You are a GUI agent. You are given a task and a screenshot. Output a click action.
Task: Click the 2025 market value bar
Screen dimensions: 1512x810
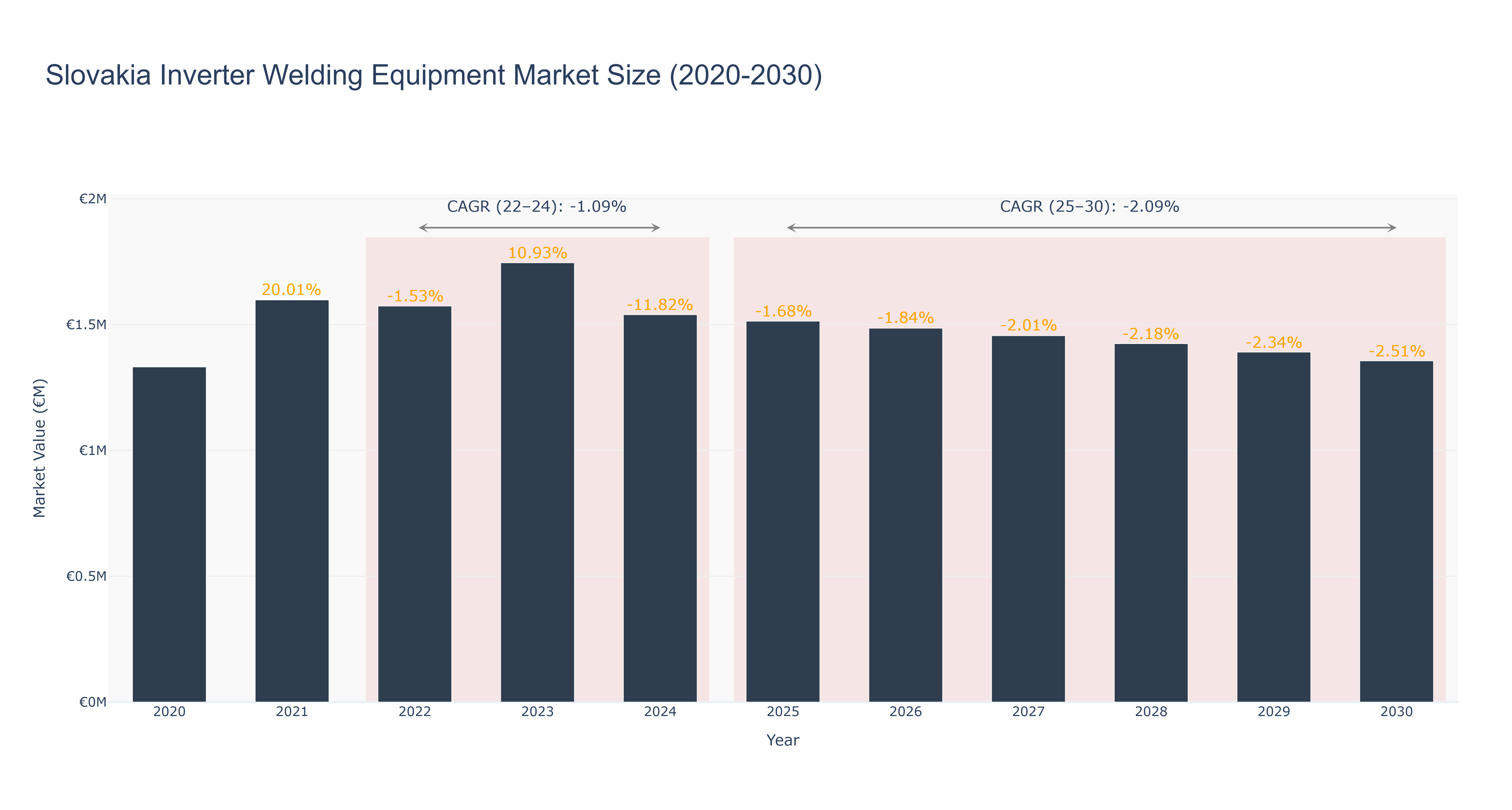tap(783, 512)
